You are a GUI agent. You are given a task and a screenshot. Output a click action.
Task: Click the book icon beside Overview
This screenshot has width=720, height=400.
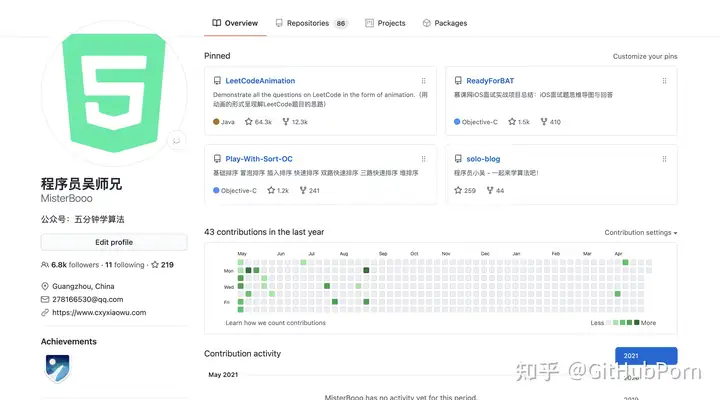216,23
